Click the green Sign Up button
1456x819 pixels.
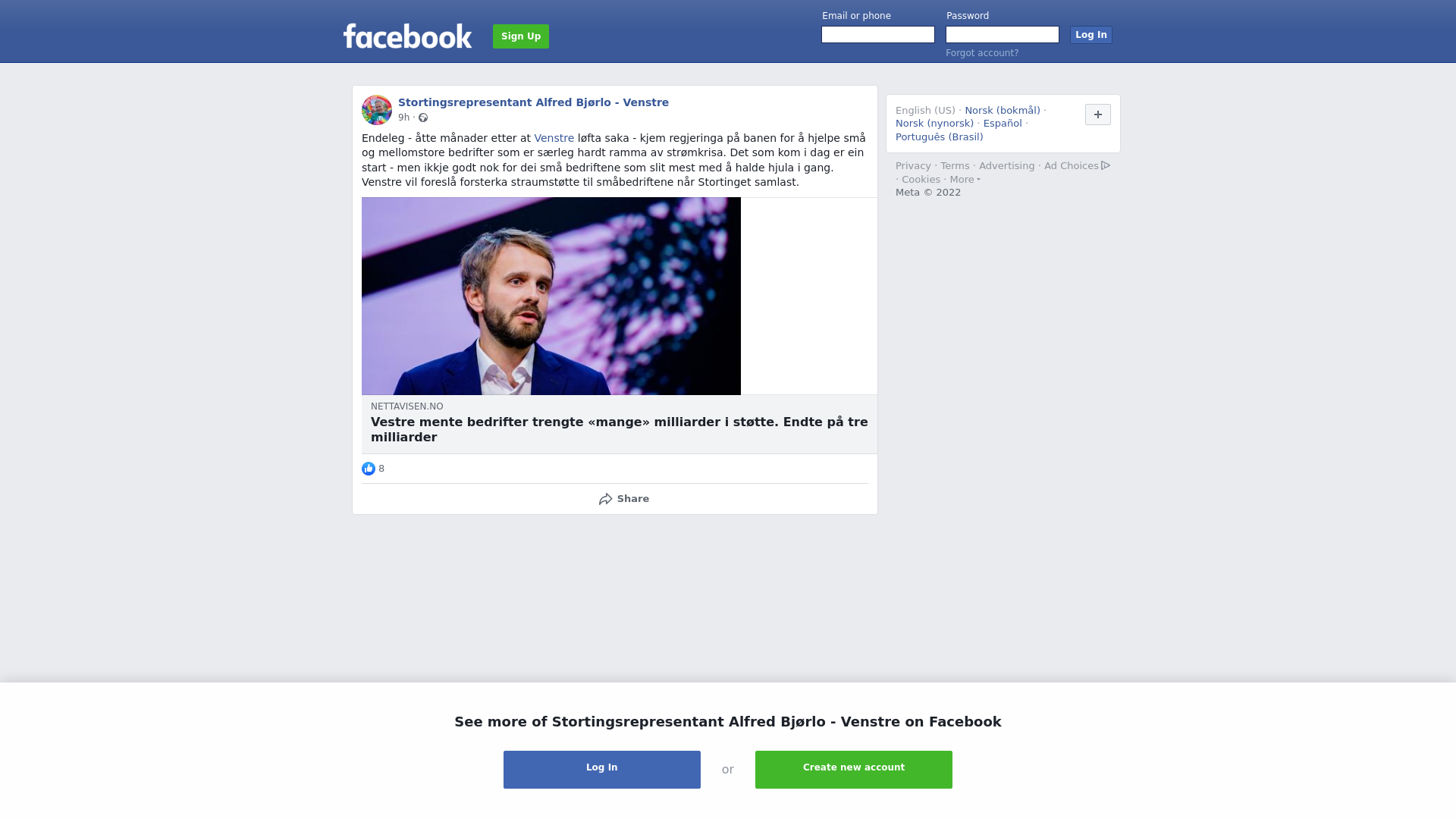(x=521, y=36)
